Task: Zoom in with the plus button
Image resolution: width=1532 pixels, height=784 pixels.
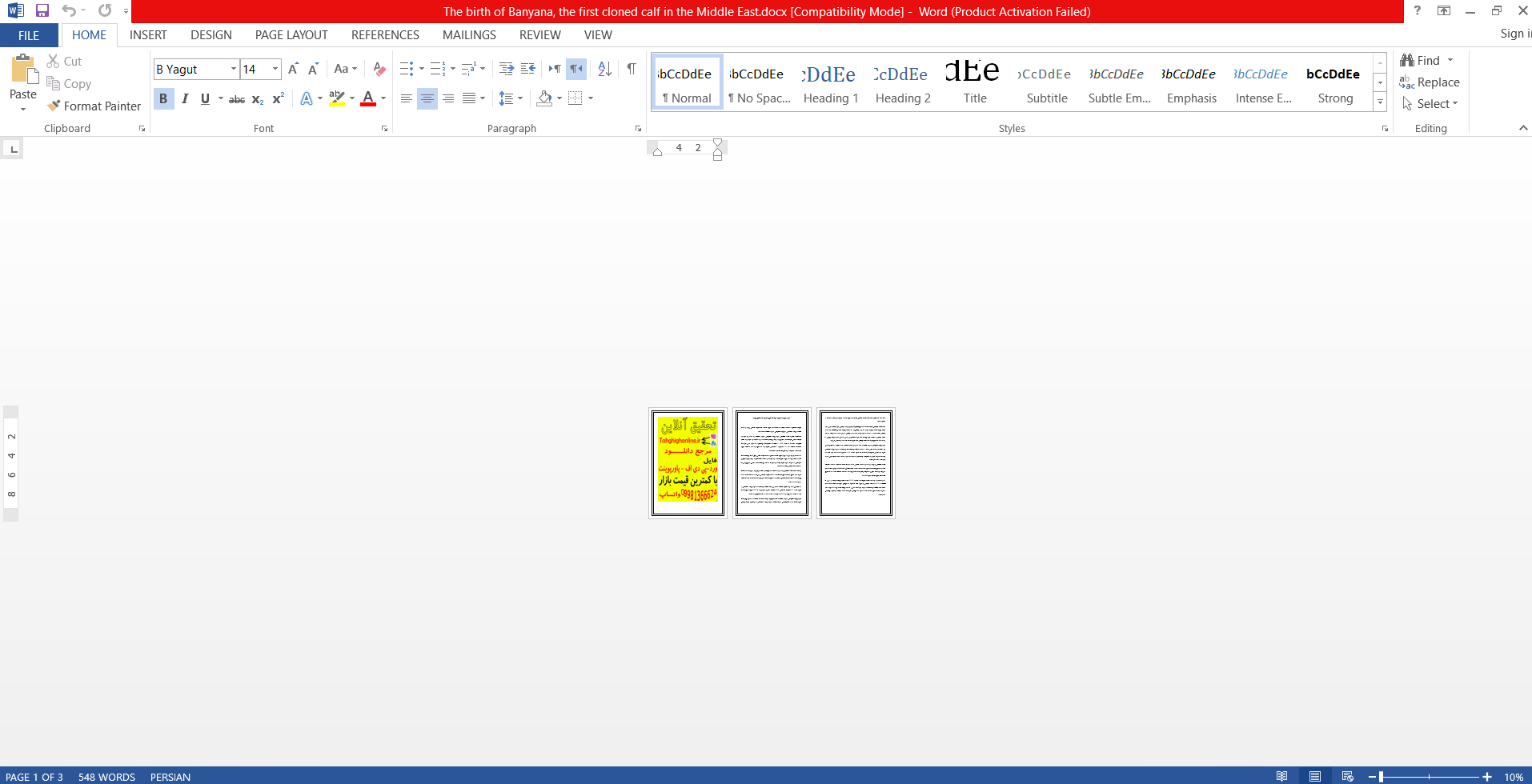Action: pyautogui.click(x=1487, y=777)
